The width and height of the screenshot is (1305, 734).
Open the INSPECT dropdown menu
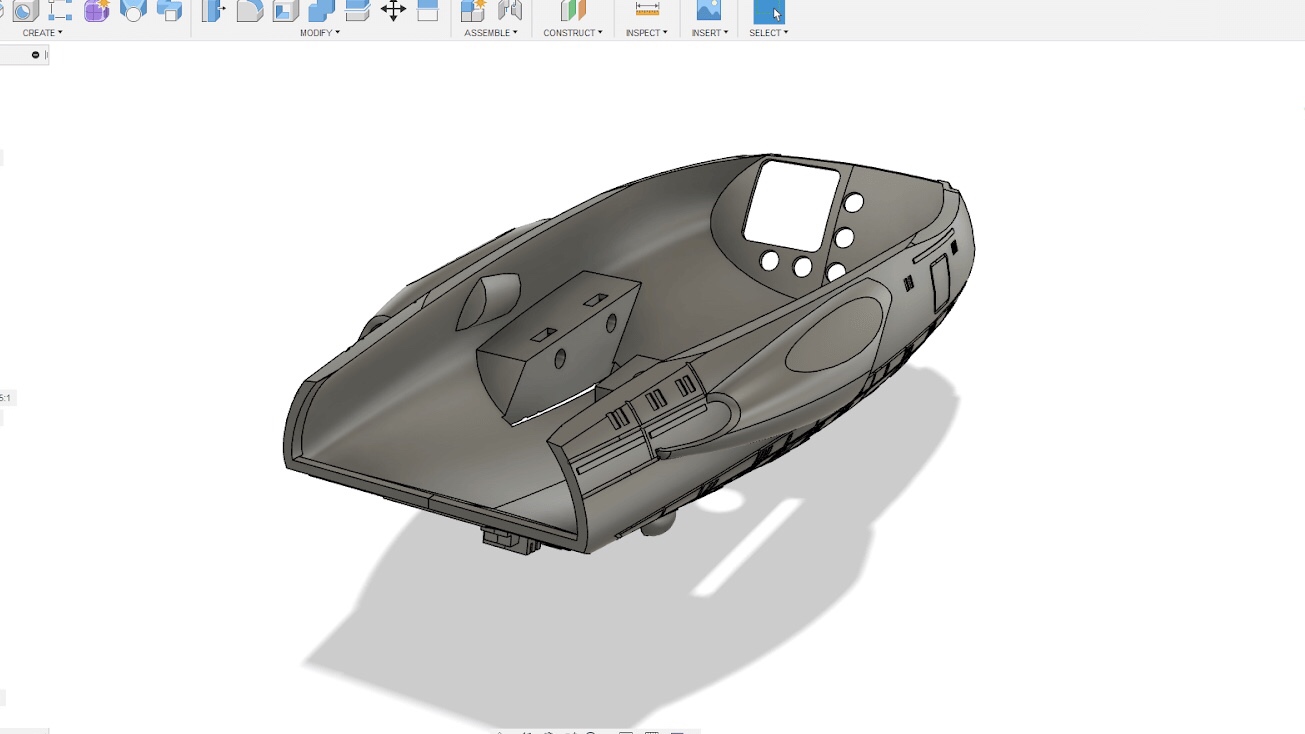point(647,33)
